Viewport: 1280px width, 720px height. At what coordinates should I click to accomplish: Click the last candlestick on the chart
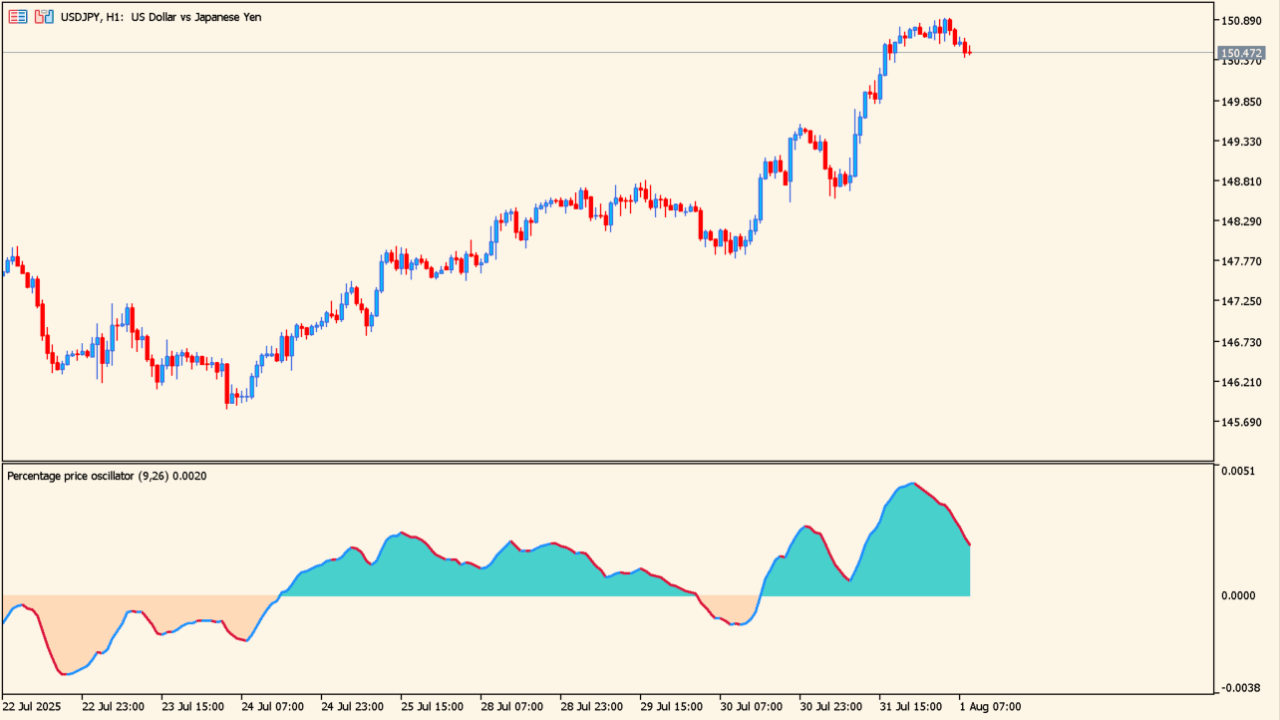969,51
